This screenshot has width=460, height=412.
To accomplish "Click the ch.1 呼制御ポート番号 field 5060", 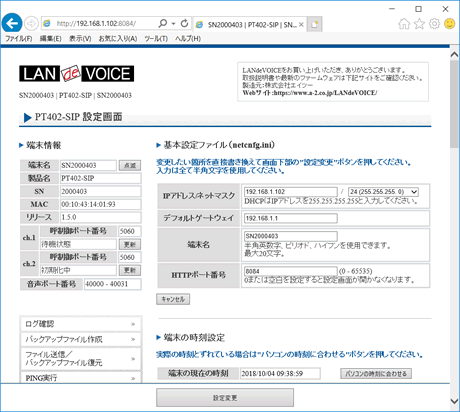I will [x=130, y=231].
